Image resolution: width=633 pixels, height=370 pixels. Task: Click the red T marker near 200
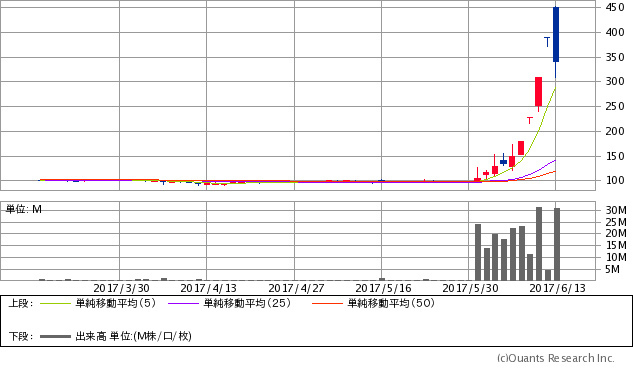[530, 120]
